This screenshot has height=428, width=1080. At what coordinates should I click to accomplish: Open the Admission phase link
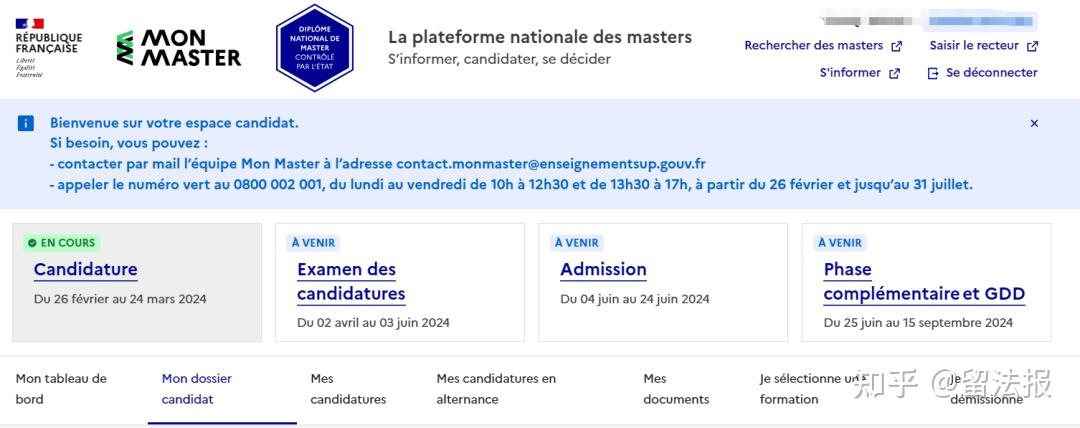click(x=603, y=269)
